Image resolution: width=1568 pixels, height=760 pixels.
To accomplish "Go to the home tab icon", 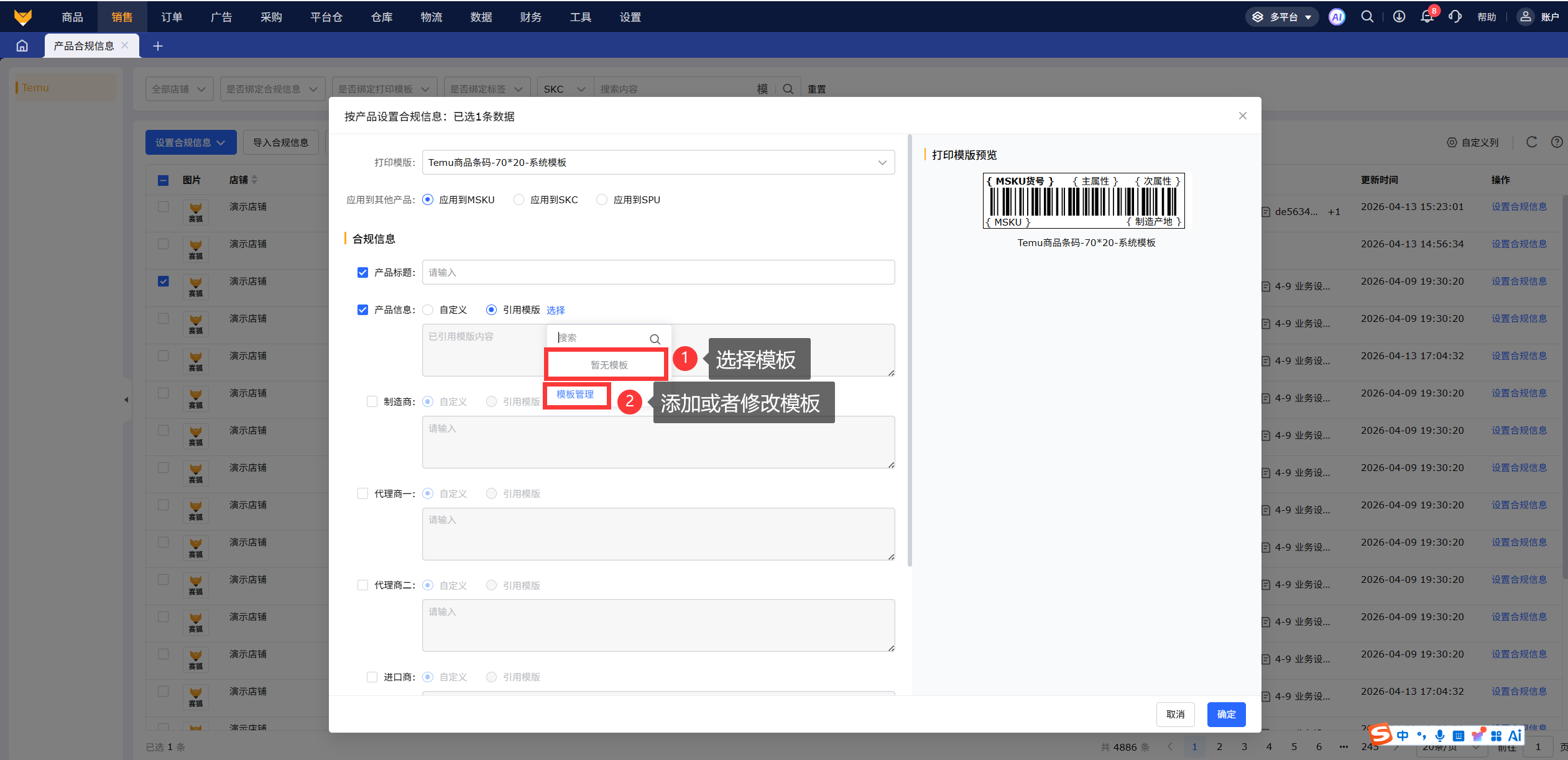I will coord(22,45).
